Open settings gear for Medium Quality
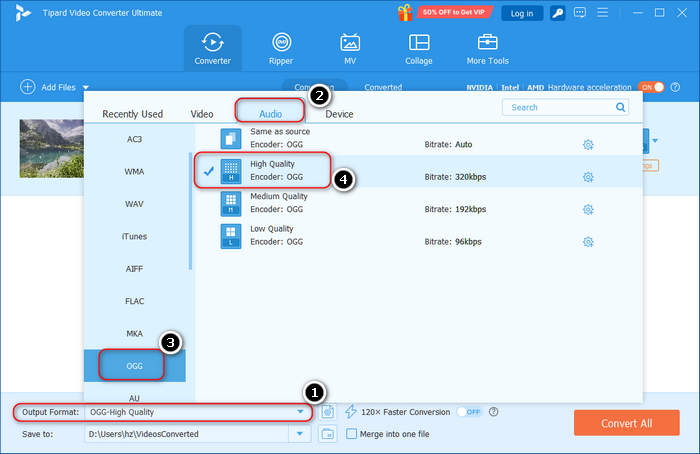 tap(588, 209)
